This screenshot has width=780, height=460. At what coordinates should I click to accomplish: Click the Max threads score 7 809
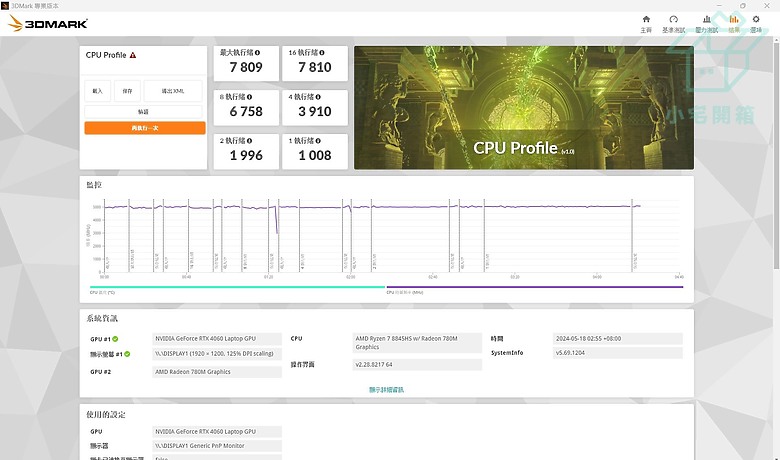click(x=246, y=67)
